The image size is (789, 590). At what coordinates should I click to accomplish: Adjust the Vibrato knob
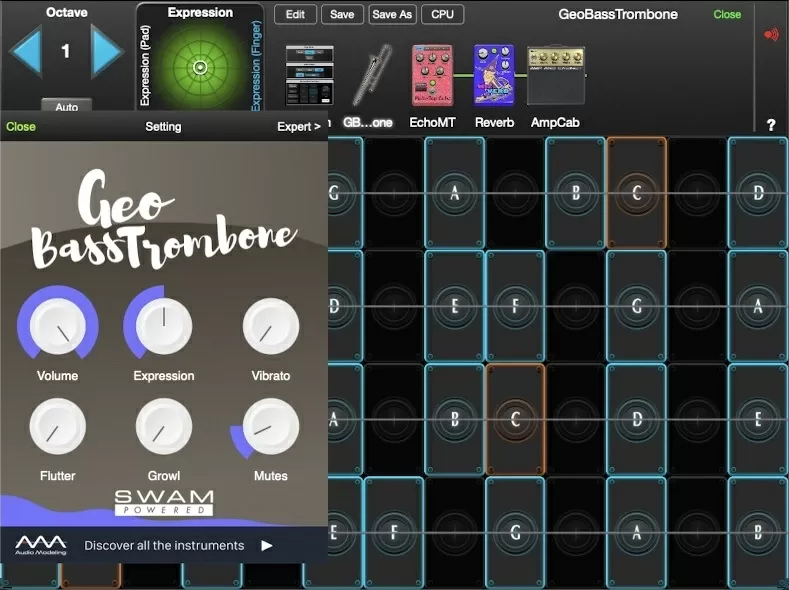(x=271, y=326)
